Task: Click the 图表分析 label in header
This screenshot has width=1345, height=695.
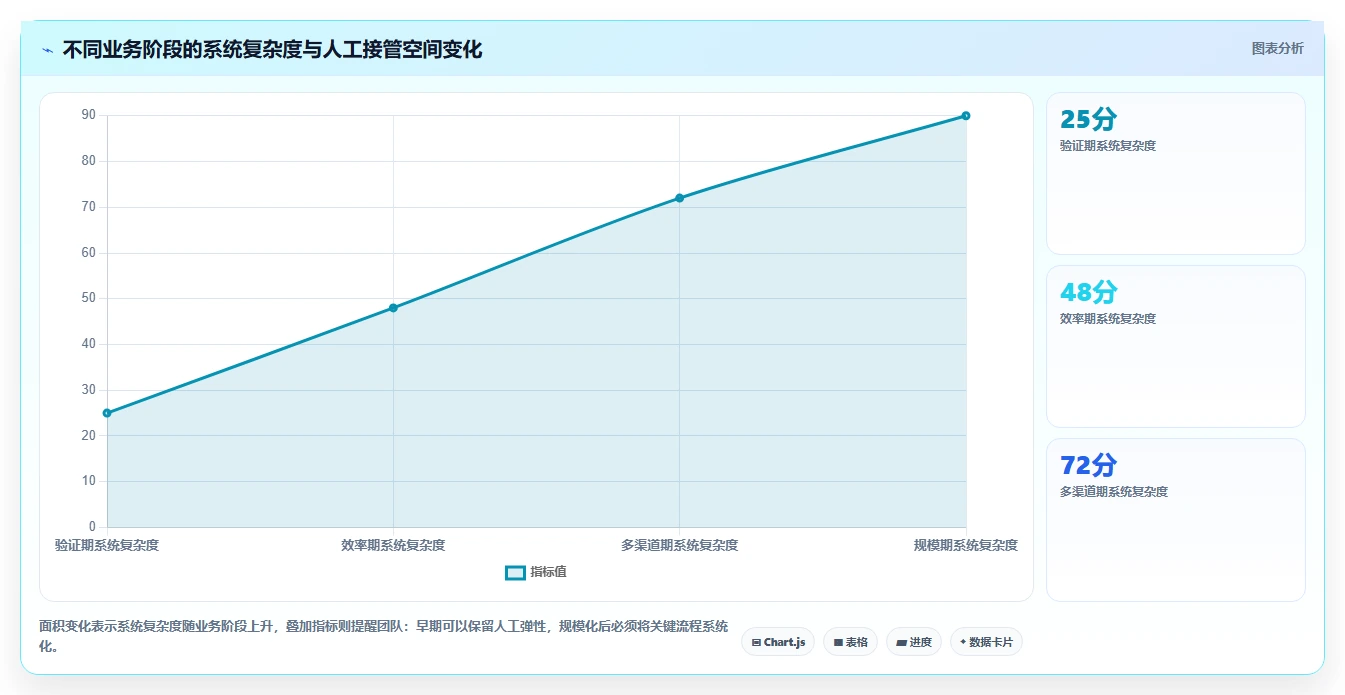Action: click(1277, 48)
